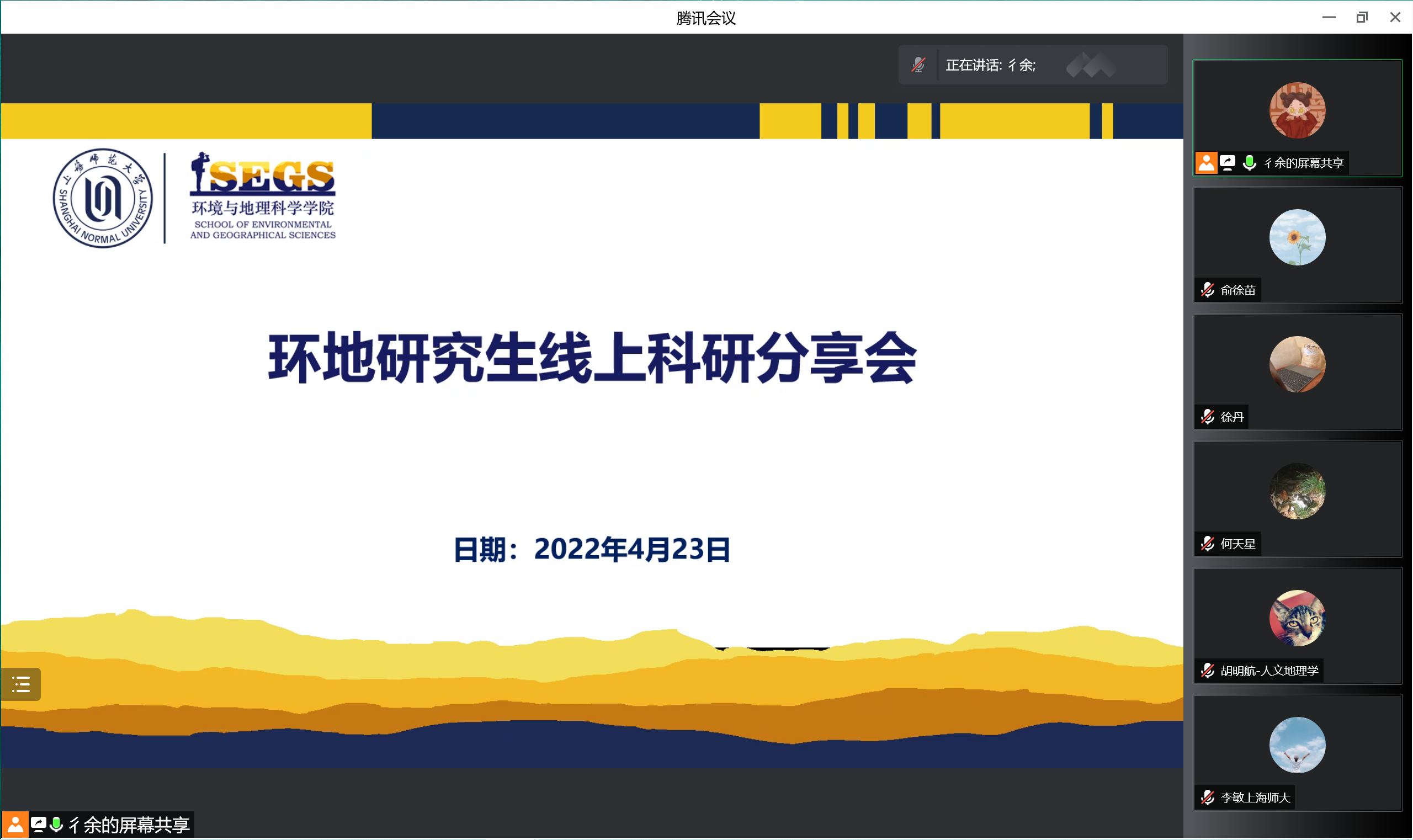
Task: Click the muted microphone icon in speaking bar
Action: pos(918,65)
